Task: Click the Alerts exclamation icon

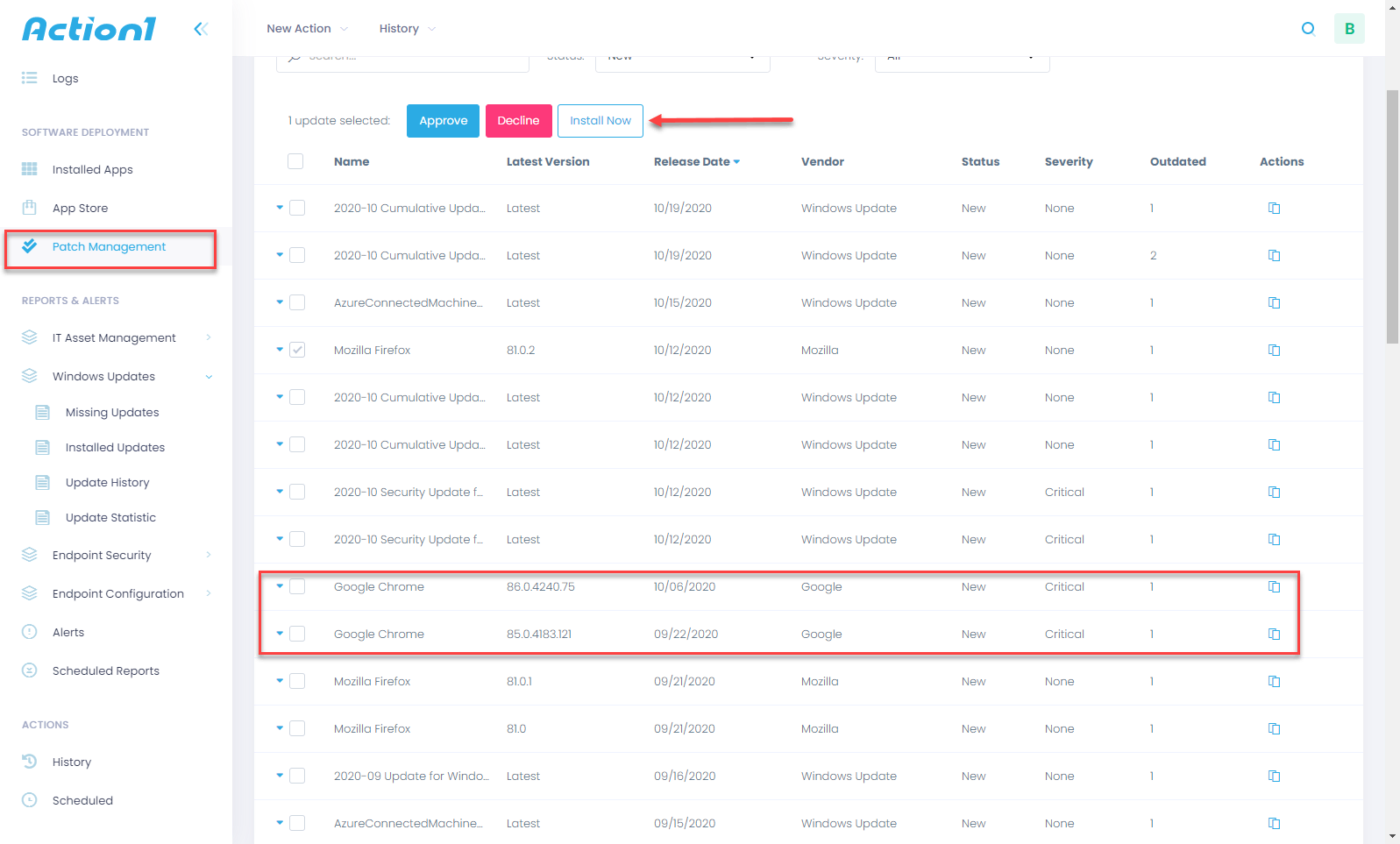Action: coord(30,632)
